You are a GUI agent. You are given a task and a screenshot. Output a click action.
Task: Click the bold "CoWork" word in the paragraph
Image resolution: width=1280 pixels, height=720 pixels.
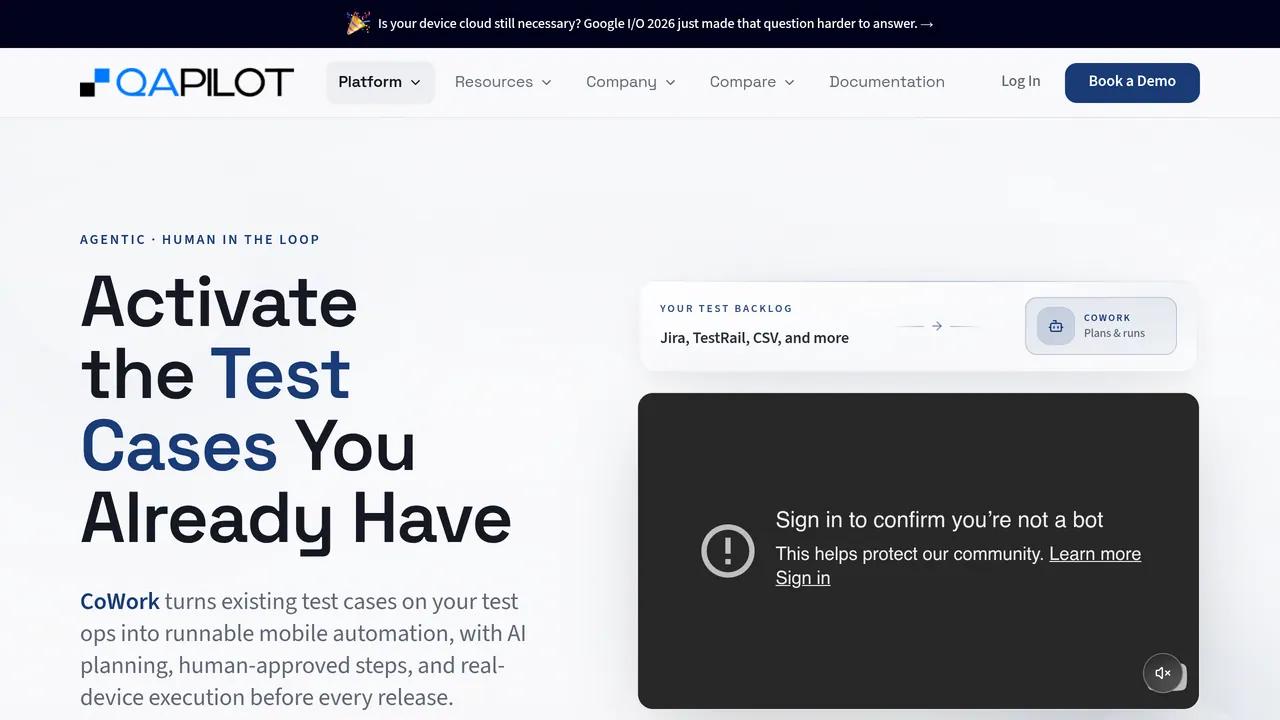tap(120, 601)
